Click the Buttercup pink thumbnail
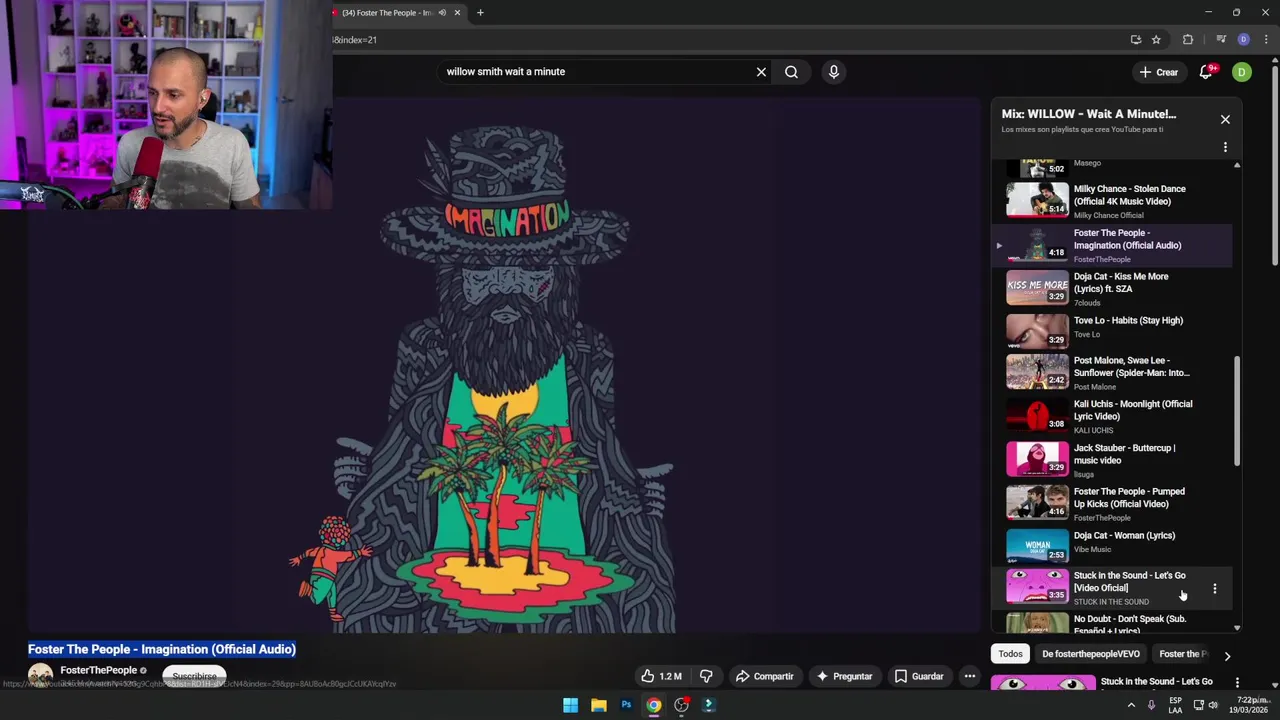1280x720 pixels. tap(1037, 458)
